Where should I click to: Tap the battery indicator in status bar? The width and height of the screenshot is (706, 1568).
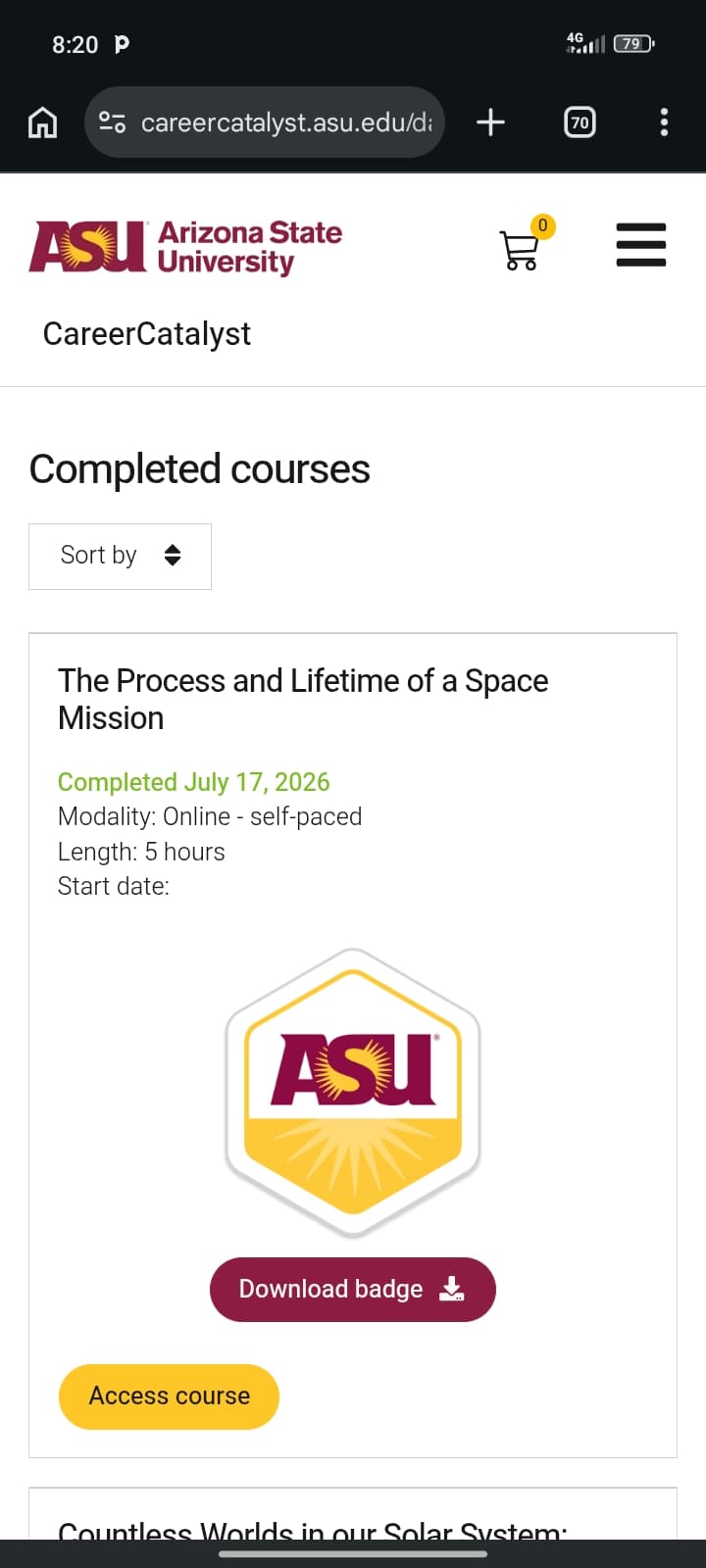(633, 43)
